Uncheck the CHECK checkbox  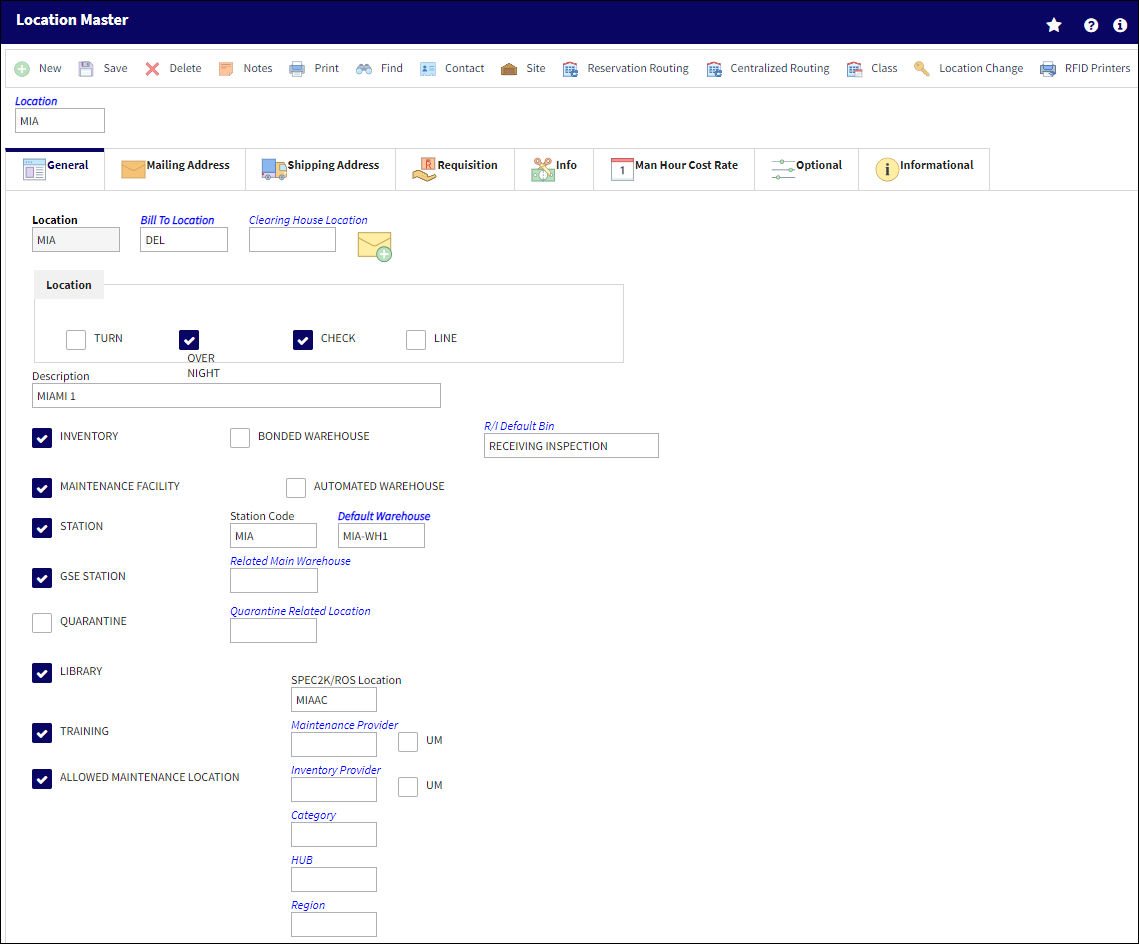pos(303,340)
